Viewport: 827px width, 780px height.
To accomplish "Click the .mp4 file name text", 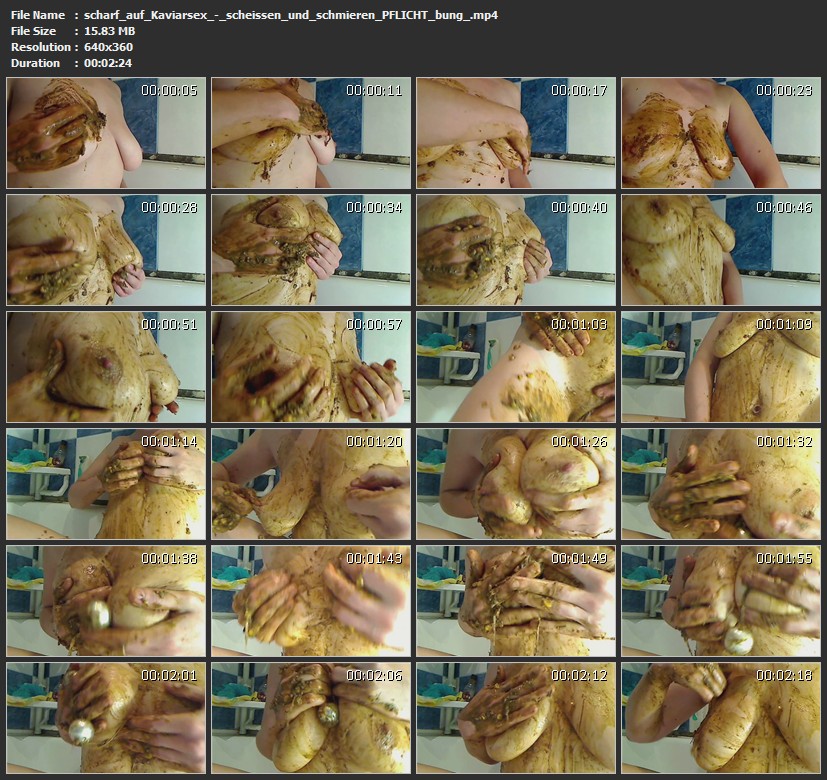I will pyautogui.click(x=291, y=15).
